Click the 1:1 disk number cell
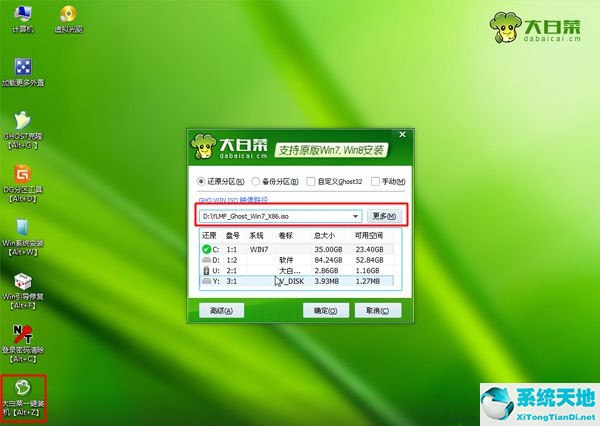600x426 pixels. click(232, 250)
